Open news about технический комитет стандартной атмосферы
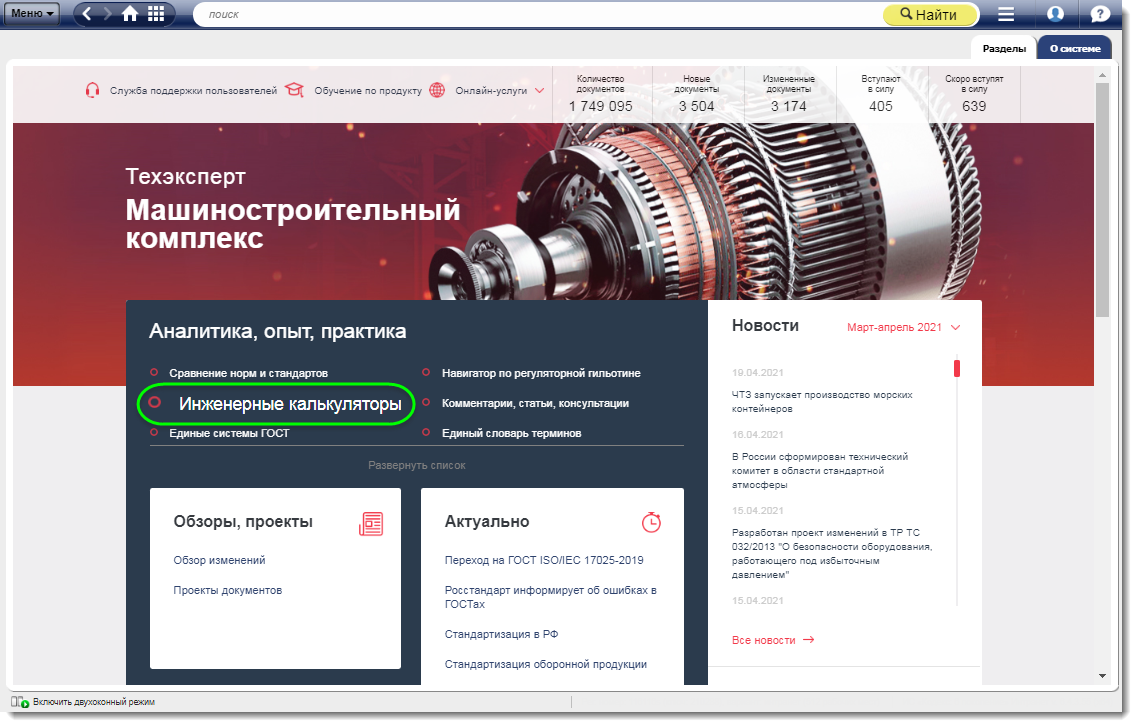The image size is (1137, 727). click(x=819, y=470)
